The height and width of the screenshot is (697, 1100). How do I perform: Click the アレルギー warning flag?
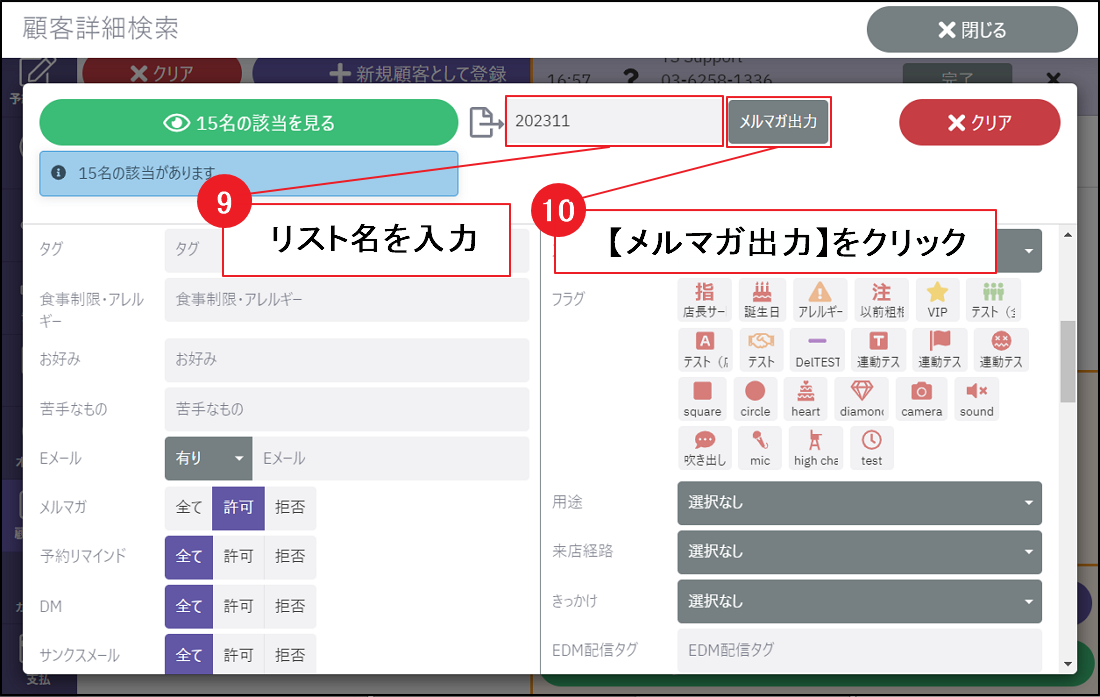819,299
